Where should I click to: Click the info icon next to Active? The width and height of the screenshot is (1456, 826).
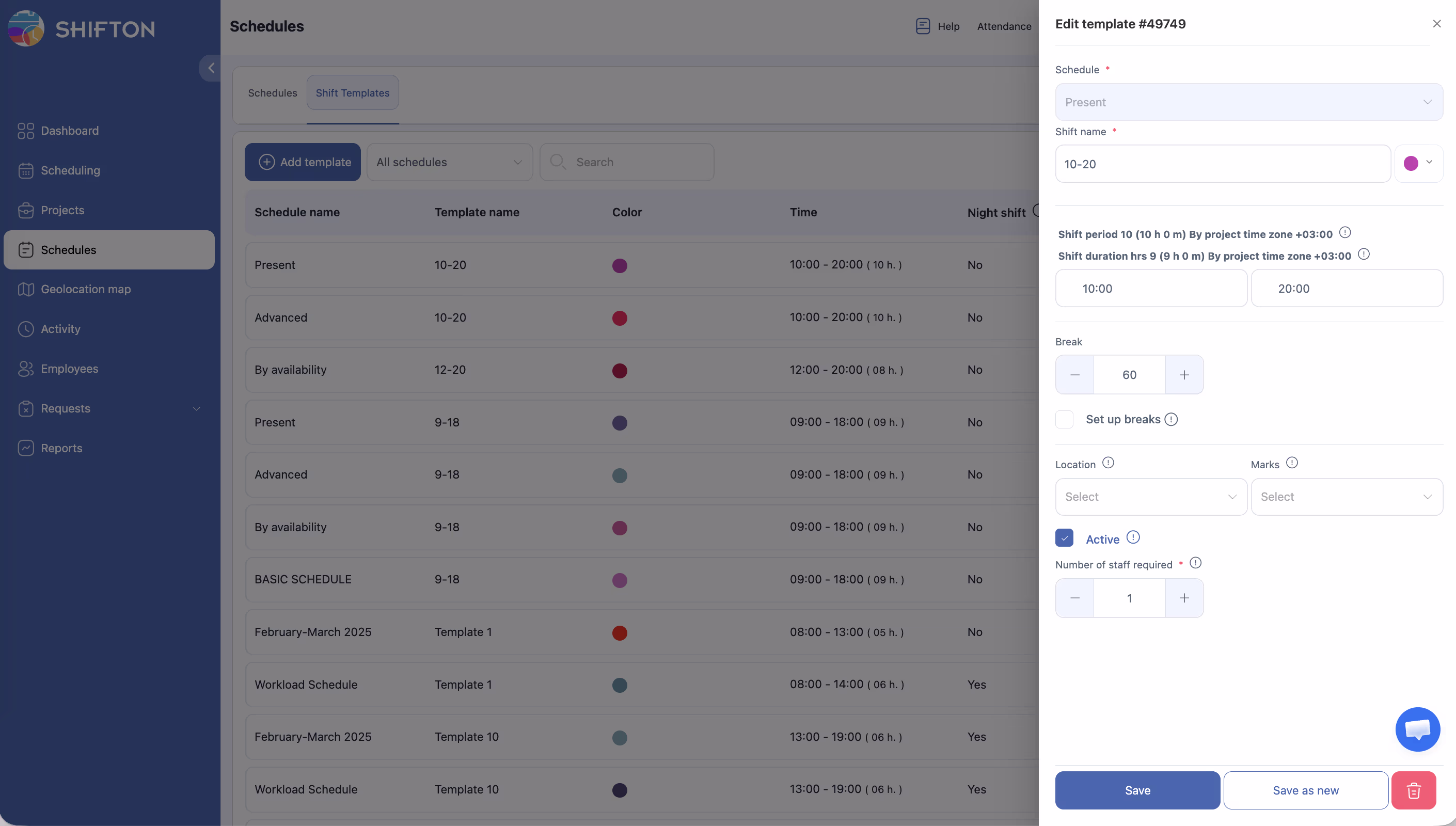pos(1133,537)
